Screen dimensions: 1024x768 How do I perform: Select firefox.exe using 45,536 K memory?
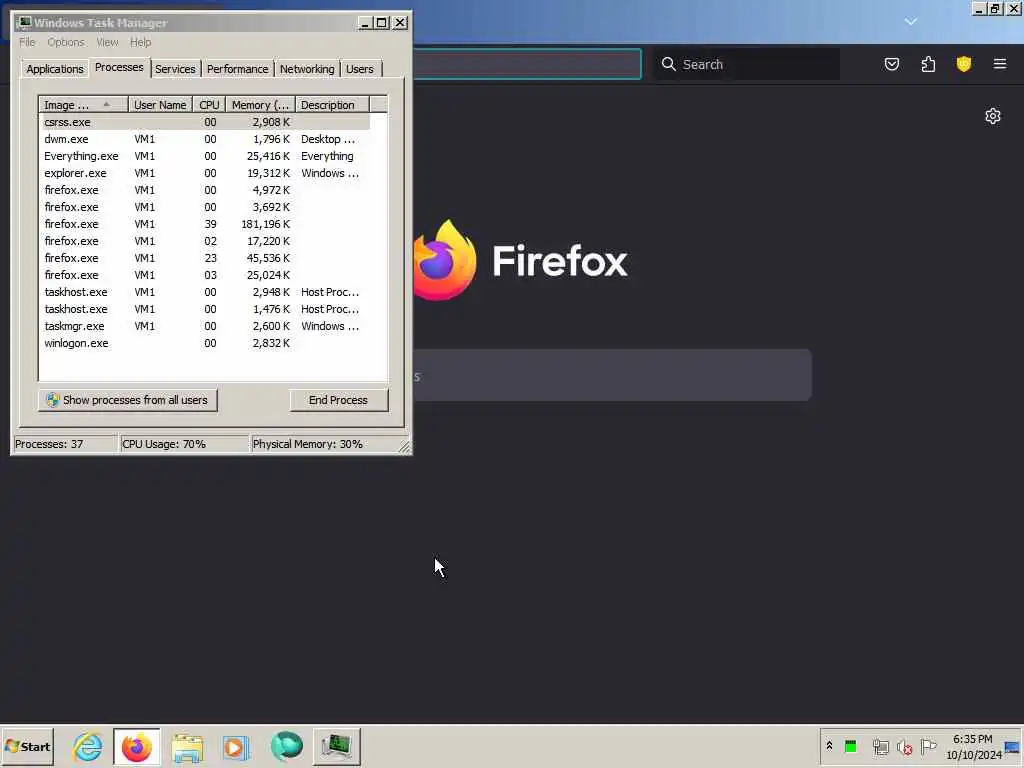pyautogui.click(x=206, y=258)
